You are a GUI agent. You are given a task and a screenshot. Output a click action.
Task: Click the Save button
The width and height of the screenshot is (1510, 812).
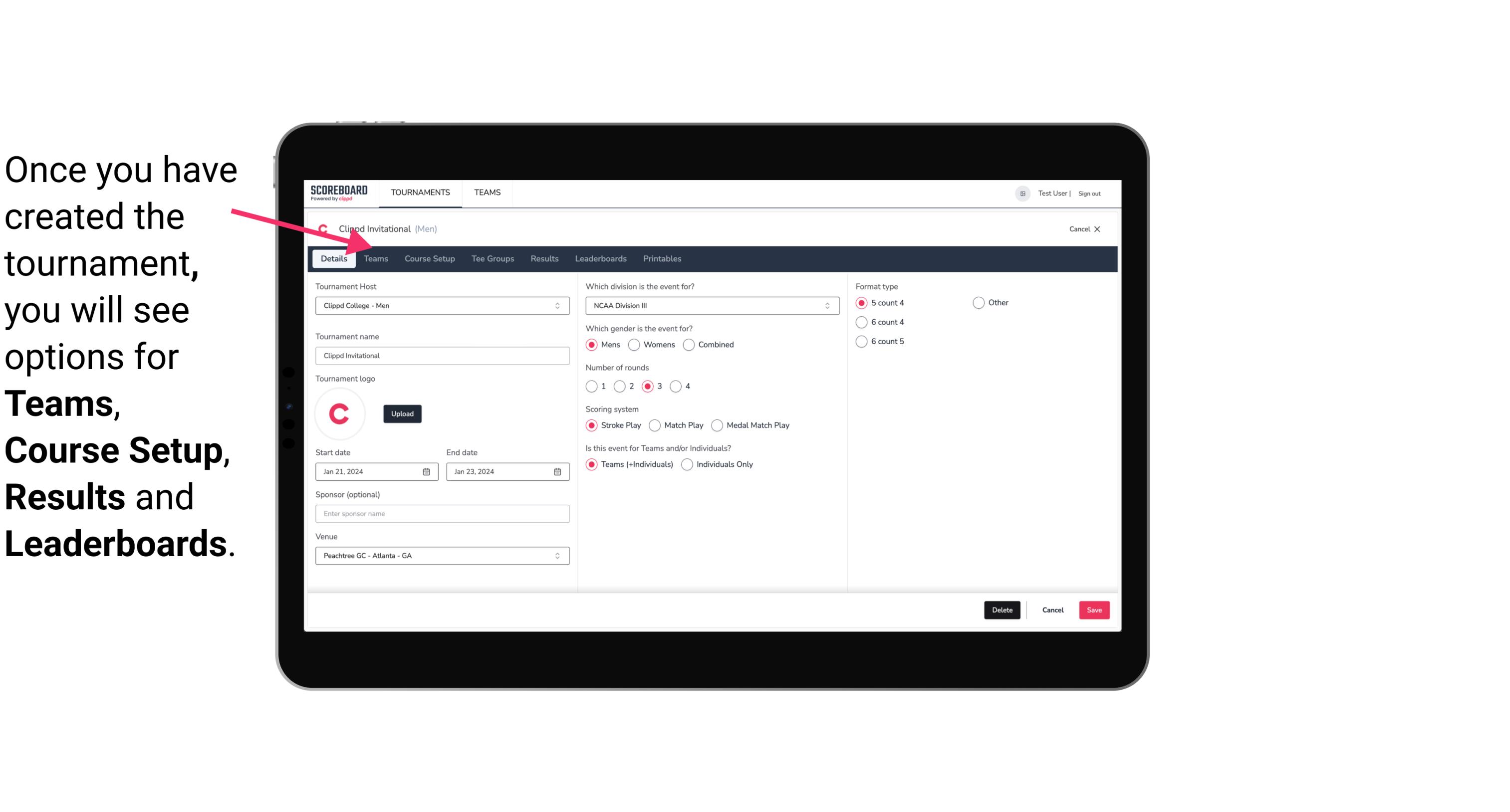[x=1094, y=609]
